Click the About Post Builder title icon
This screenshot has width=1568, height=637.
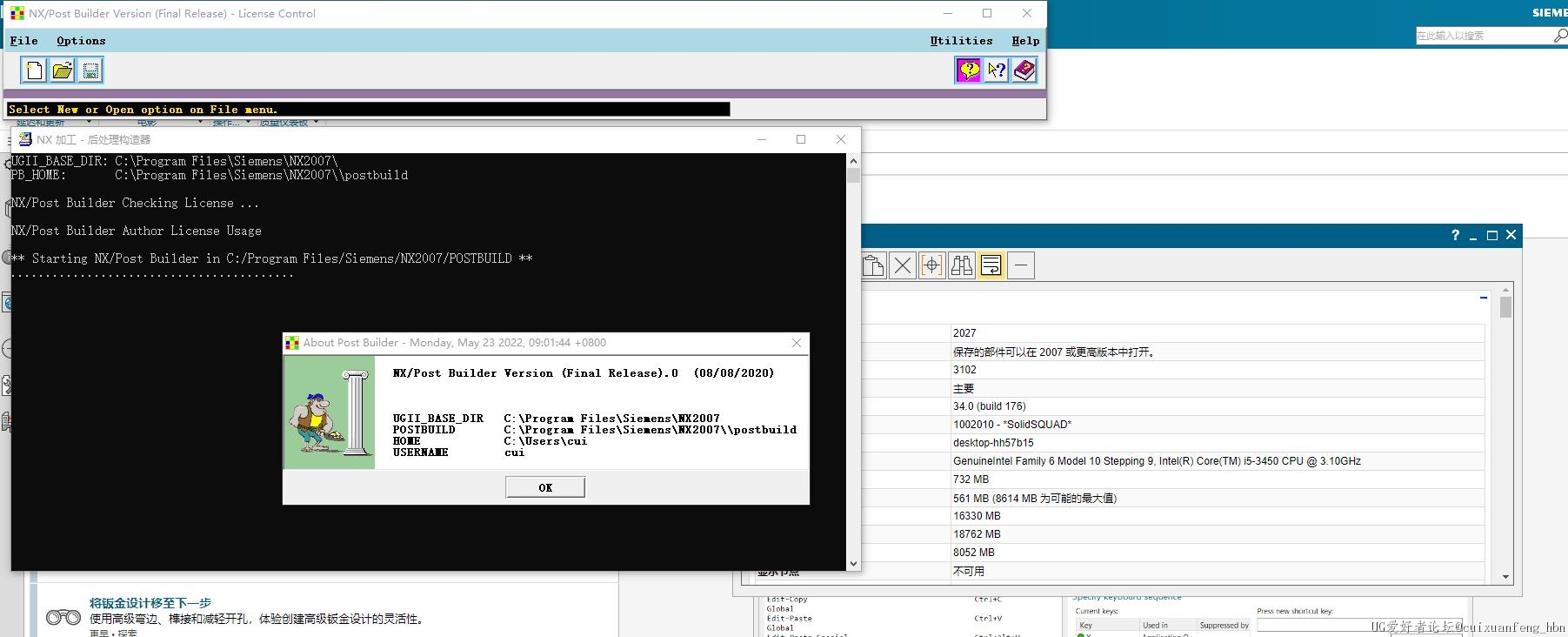(x=292, y=343)
